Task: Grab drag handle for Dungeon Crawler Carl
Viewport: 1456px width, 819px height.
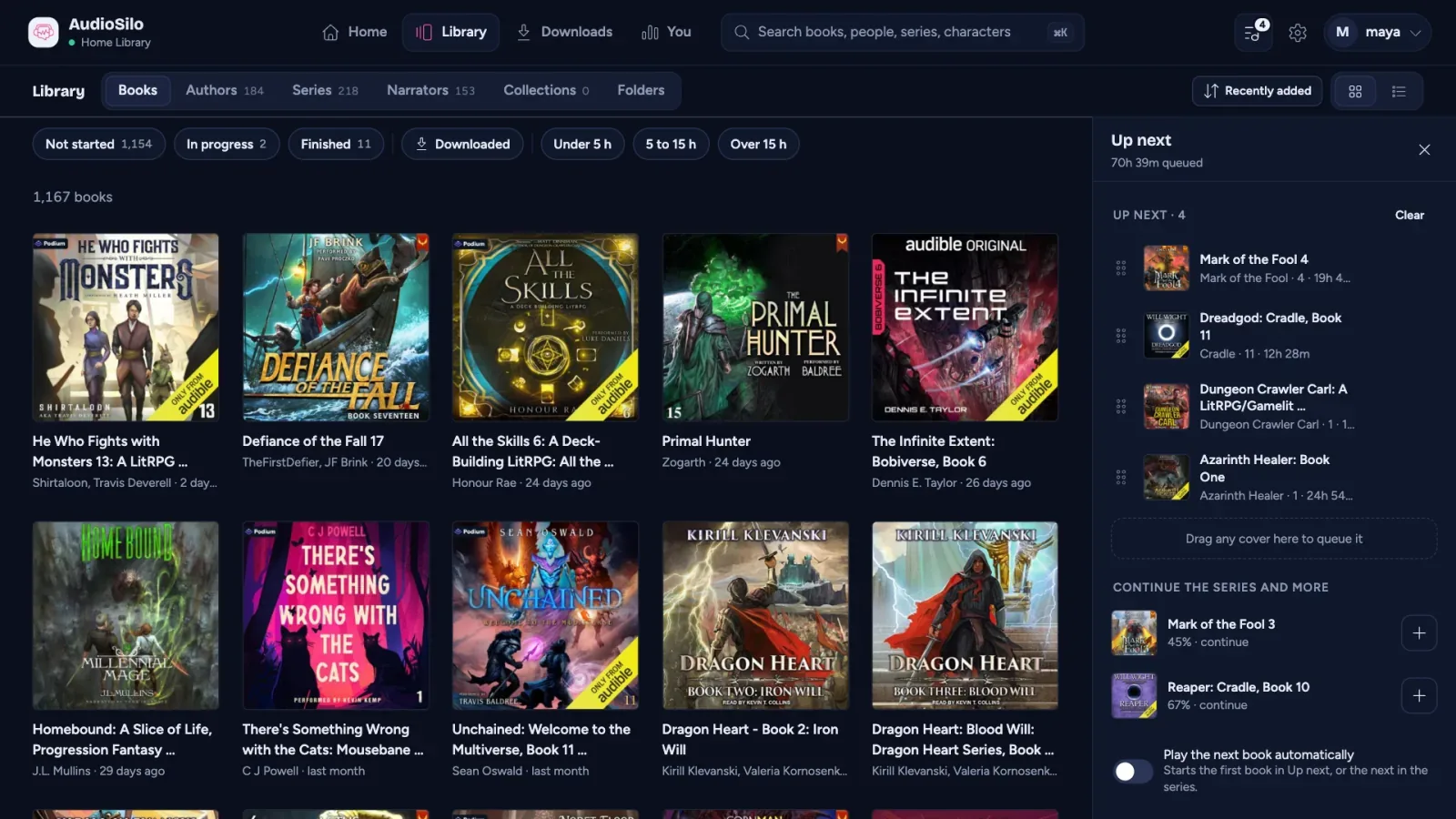Action: coord(1121,406)
